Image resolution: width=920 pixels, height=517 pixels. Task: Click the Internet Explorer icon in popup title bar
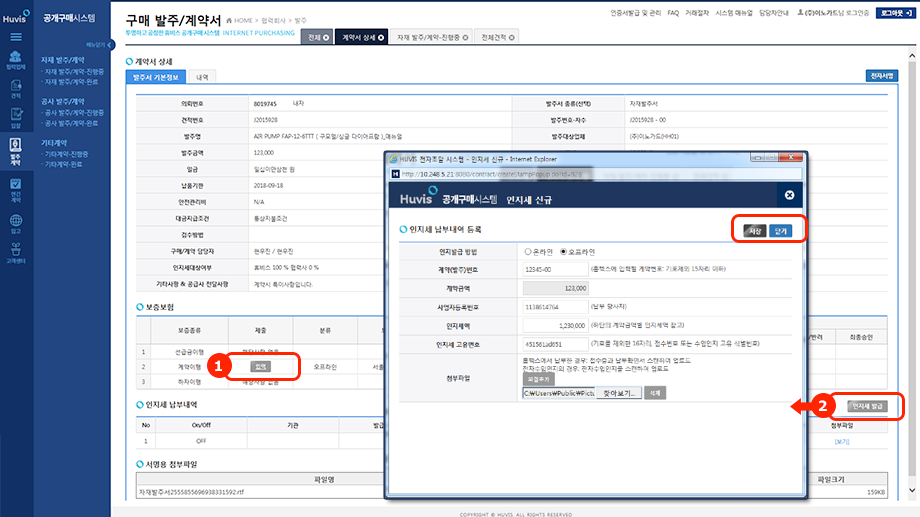point(393,159)
